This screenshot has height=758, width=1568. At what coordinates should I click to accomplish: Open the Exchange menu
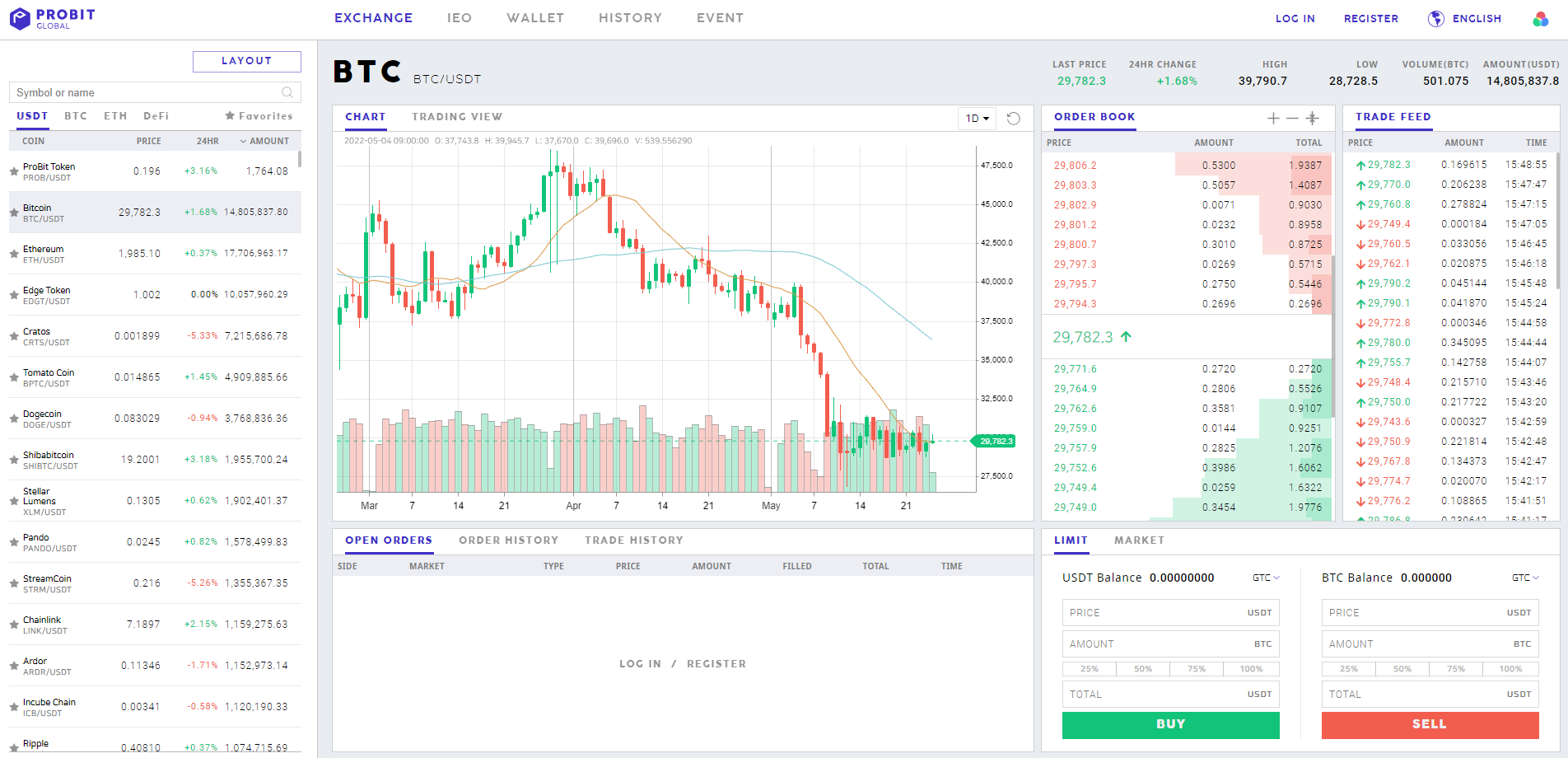tap(373, 18)
